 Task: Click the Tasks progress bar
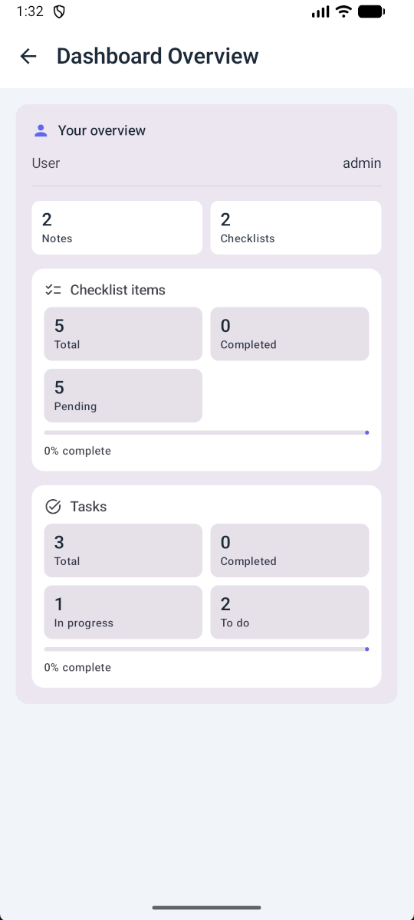[206, 649]
